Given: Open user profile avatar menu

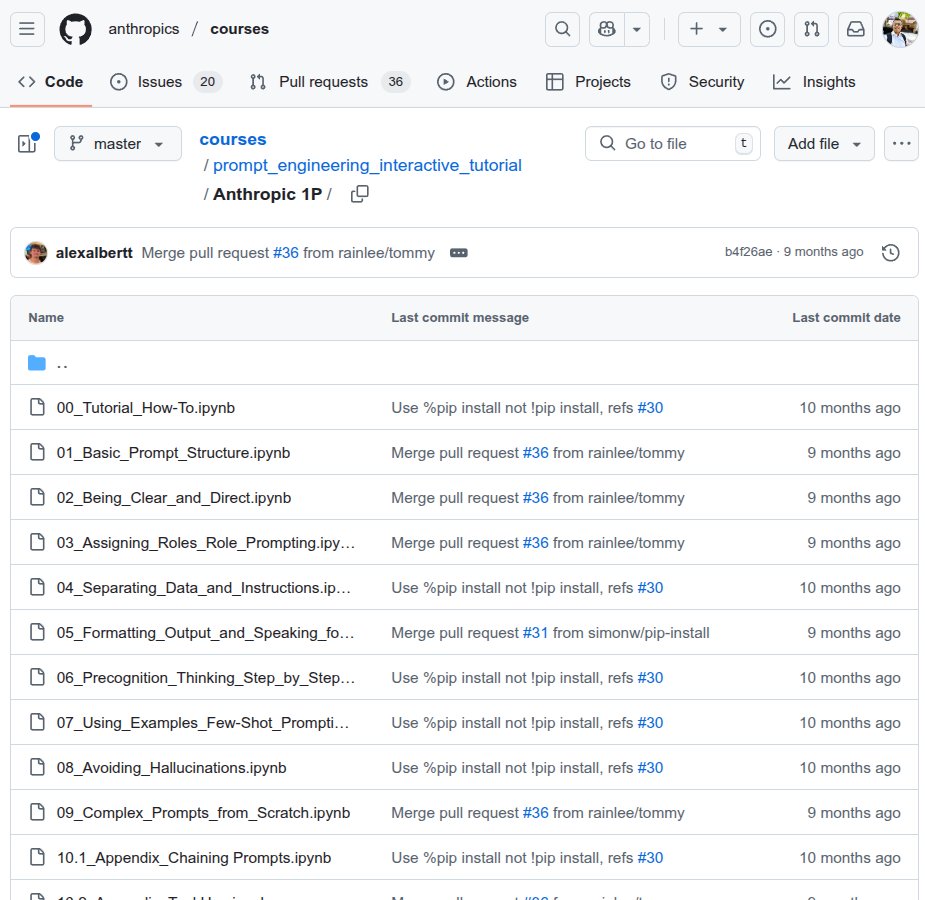Looking at the screenshot, I should [x=900, y=29].
